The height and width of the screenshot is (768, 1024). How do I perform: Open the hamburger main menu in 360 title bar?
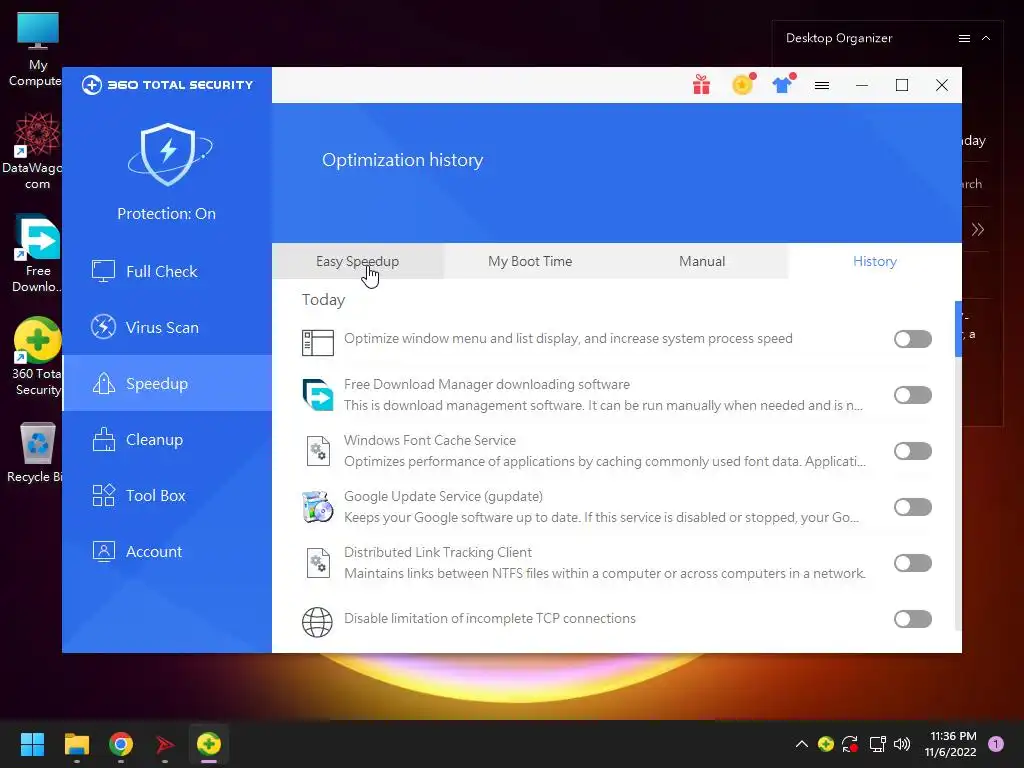[822, 85]
